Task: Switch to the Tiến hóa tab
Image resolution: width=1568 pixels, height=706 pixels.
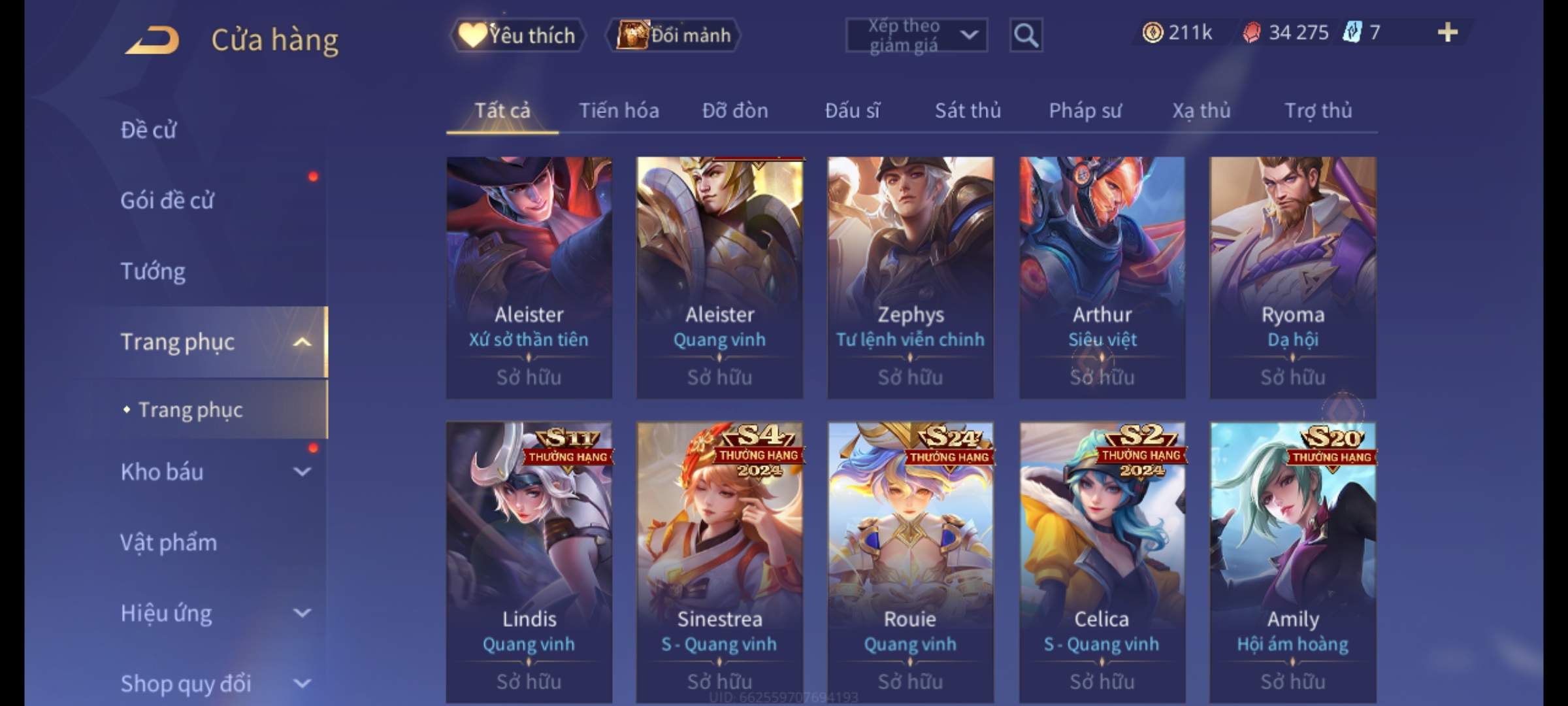Action: pos(619,110)
